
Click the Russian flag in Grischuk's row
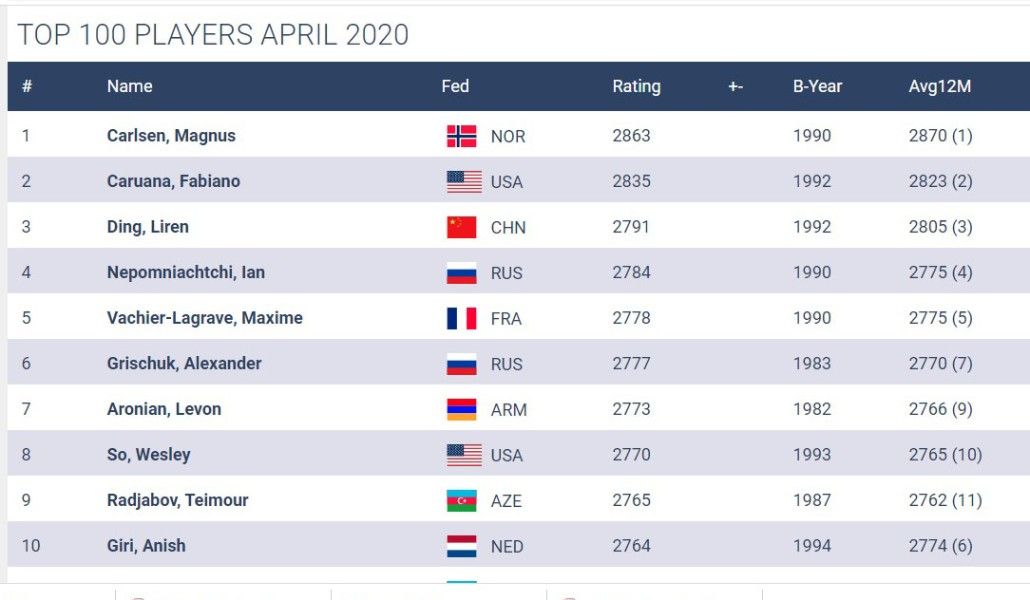461,364
